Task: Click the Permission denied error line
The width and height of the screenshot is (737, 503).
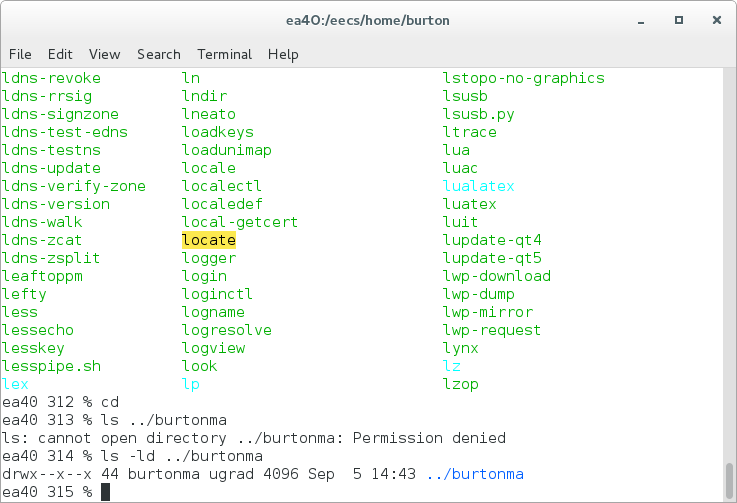Action: pyautogui.click(x=254, y=438)
